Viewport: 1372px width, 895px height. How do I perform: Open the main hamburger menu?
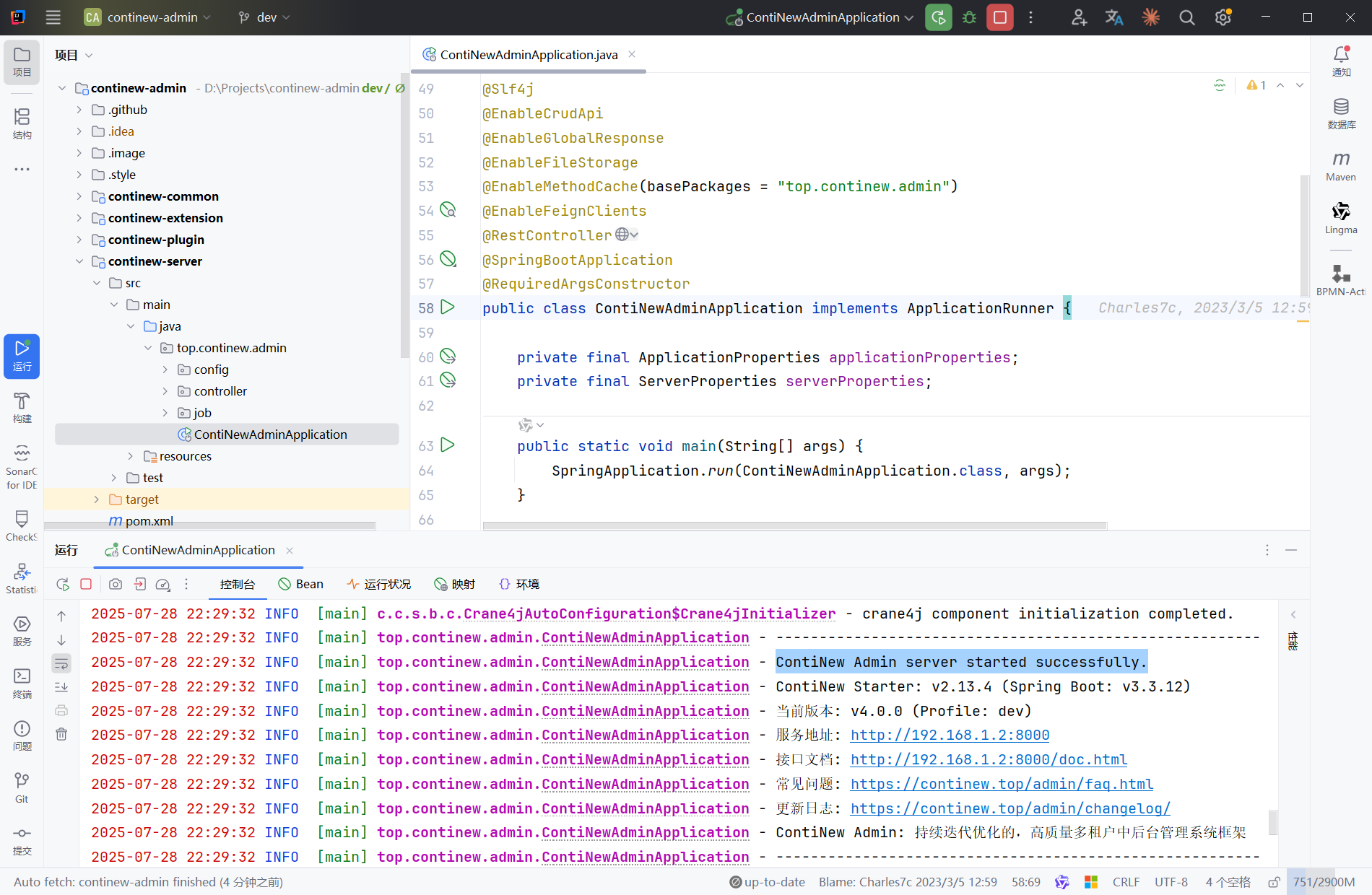pyautogui.click(x=53, y=17)
